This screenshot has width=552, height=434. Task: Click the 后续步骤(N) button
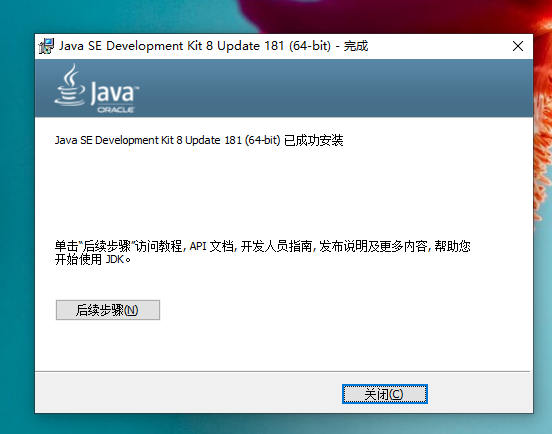point(108,310)
